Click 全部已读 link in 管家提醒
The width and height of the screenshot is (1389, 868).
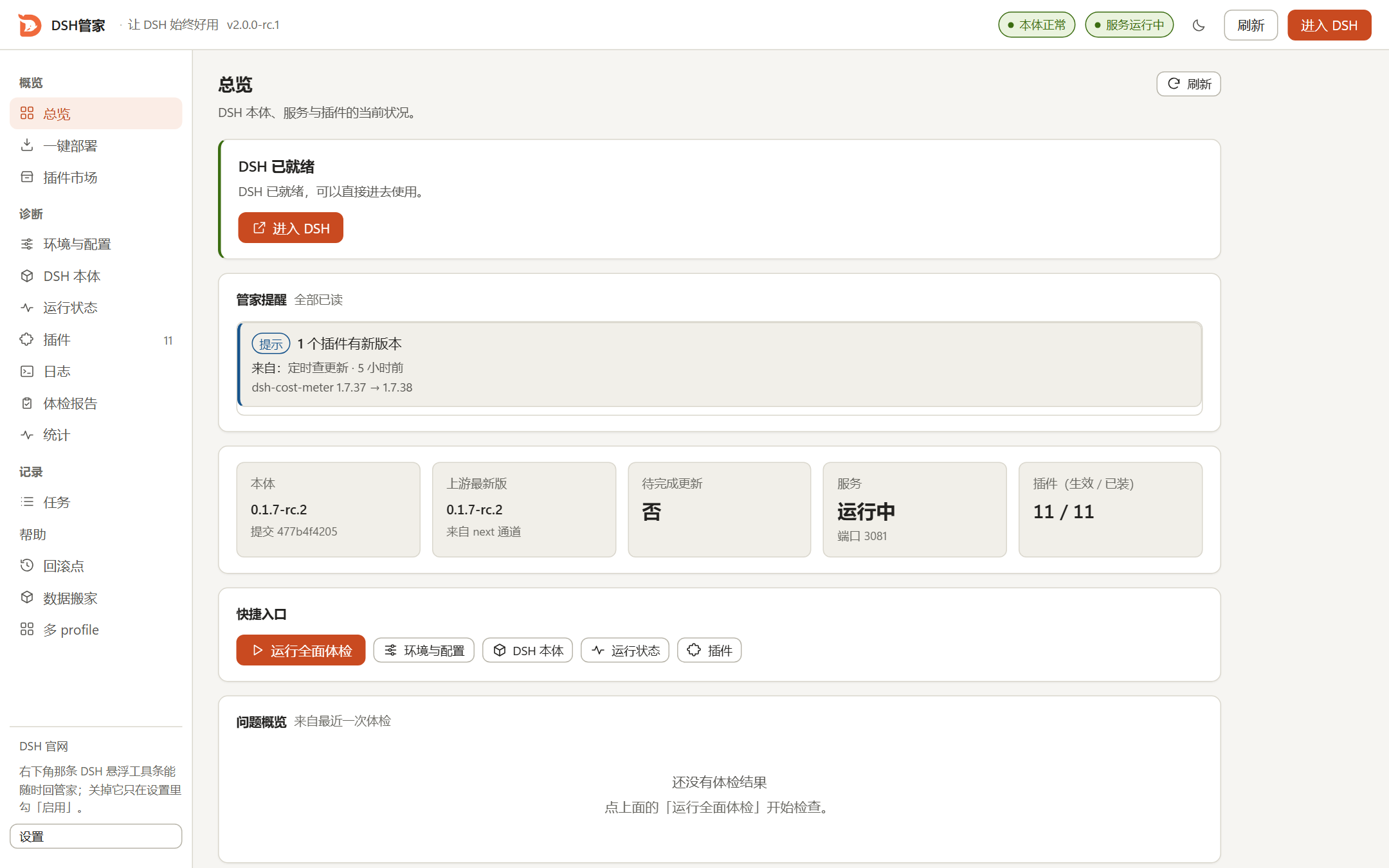click(318, 300)
